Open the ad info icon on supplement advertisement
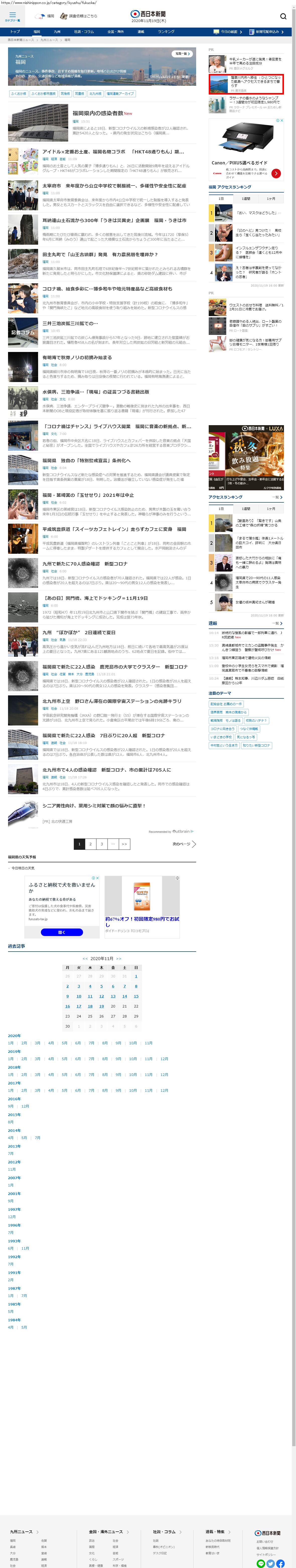296x1568 pixels. coord(177,878)
